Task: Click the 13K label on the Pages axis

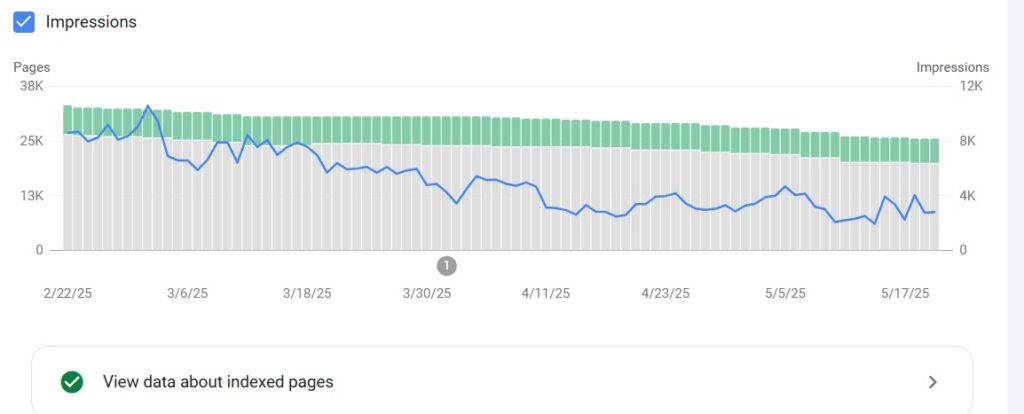Action: coord(32,195)
